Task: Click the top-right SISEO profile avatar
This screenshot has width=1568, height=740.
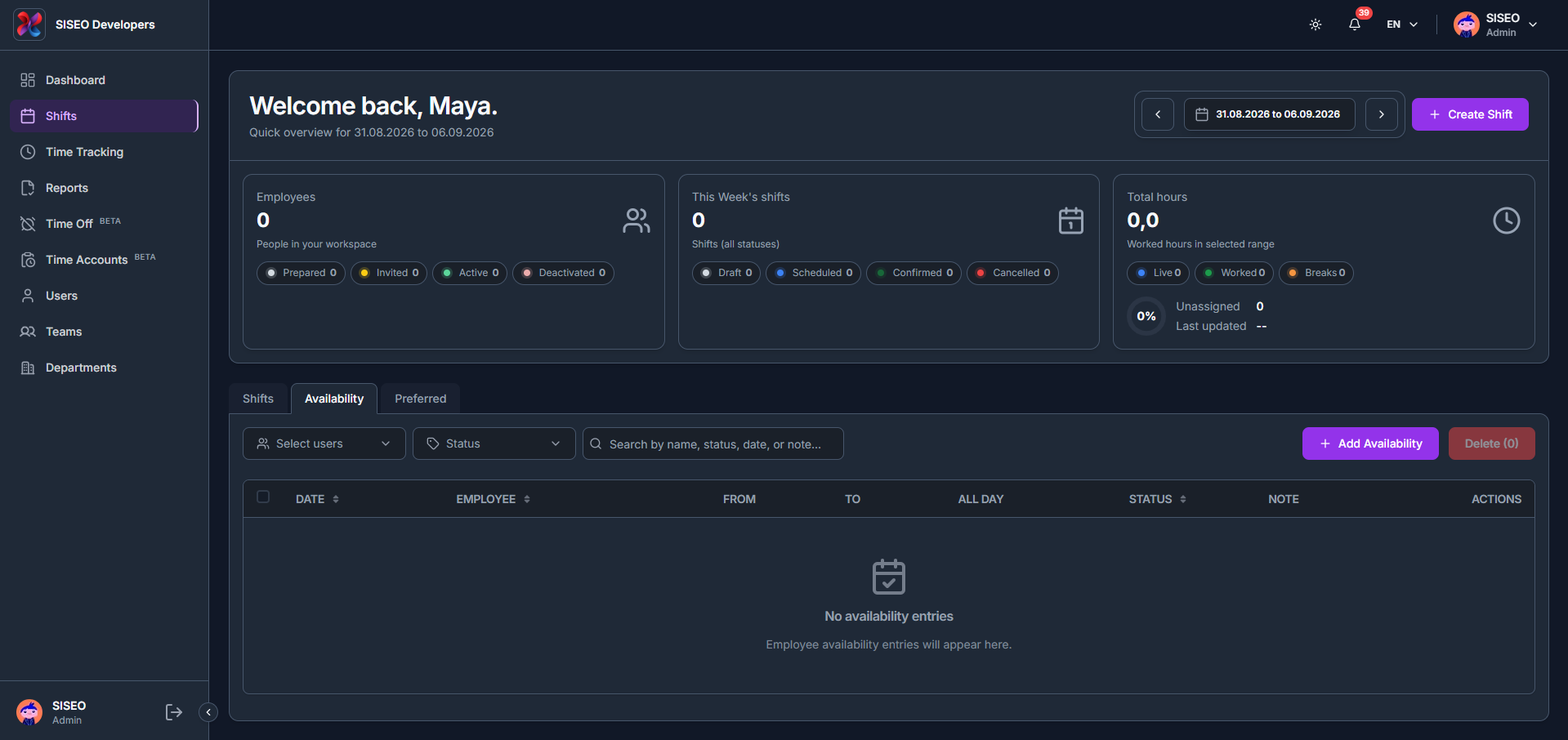Action: point(1467,25)
